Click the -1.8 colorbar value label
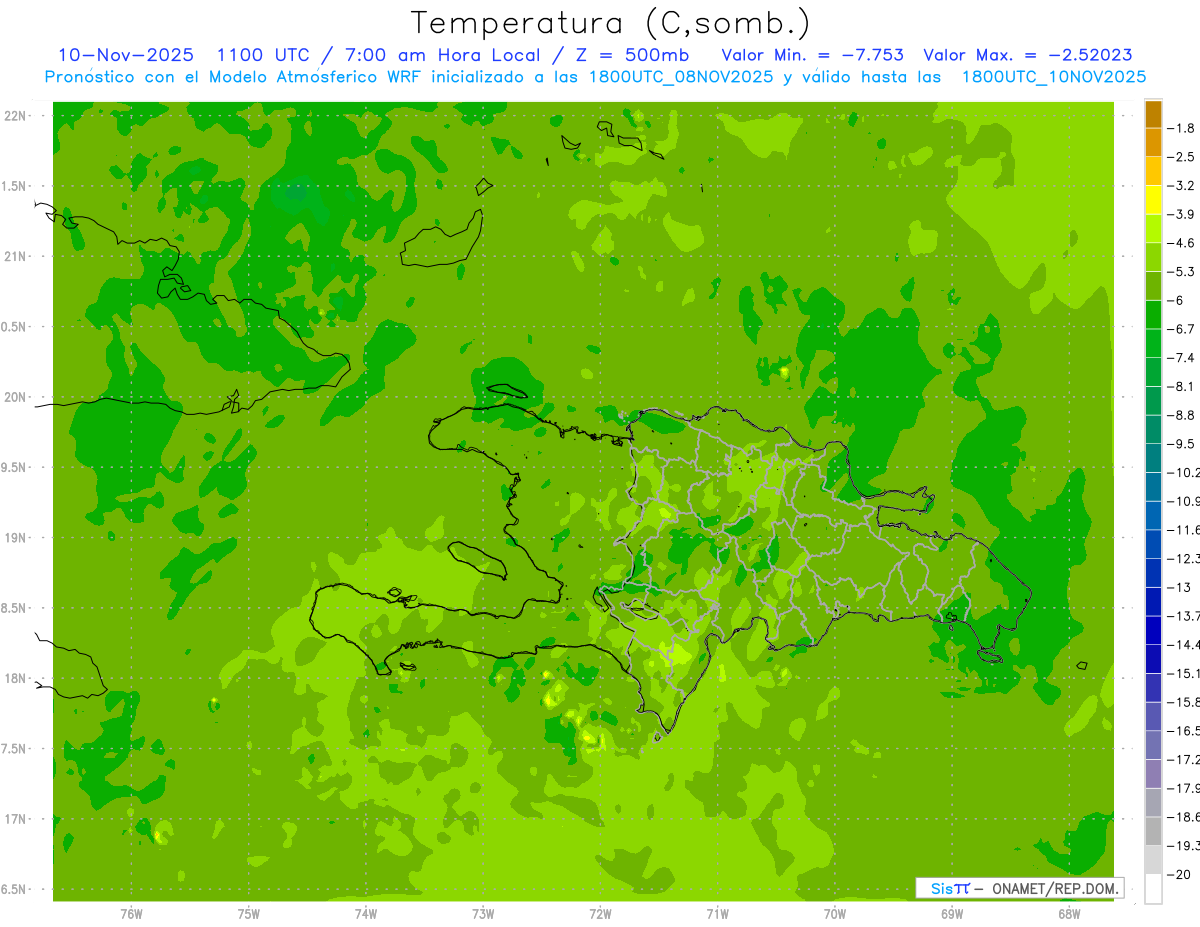Viewport: 1200px width, 927px height. [1182, 128]
